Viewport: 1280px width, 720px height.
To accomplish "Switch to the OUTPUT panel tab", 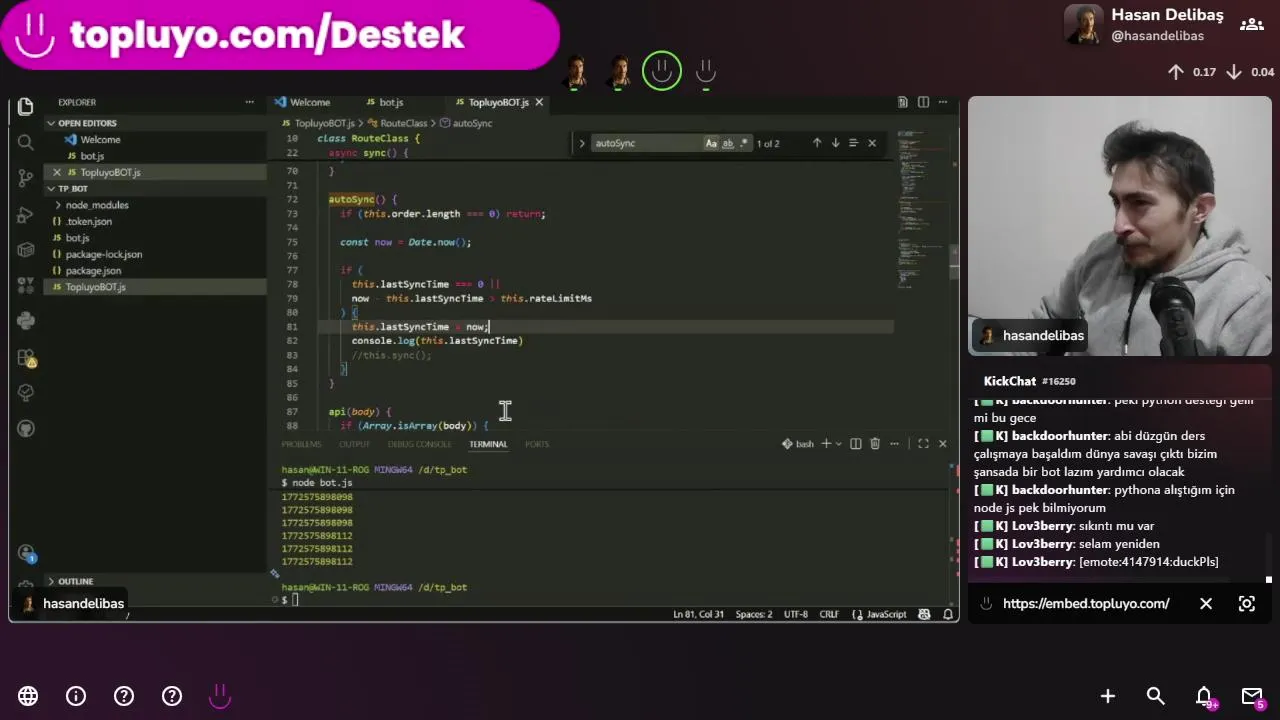I will coord(354,444).
